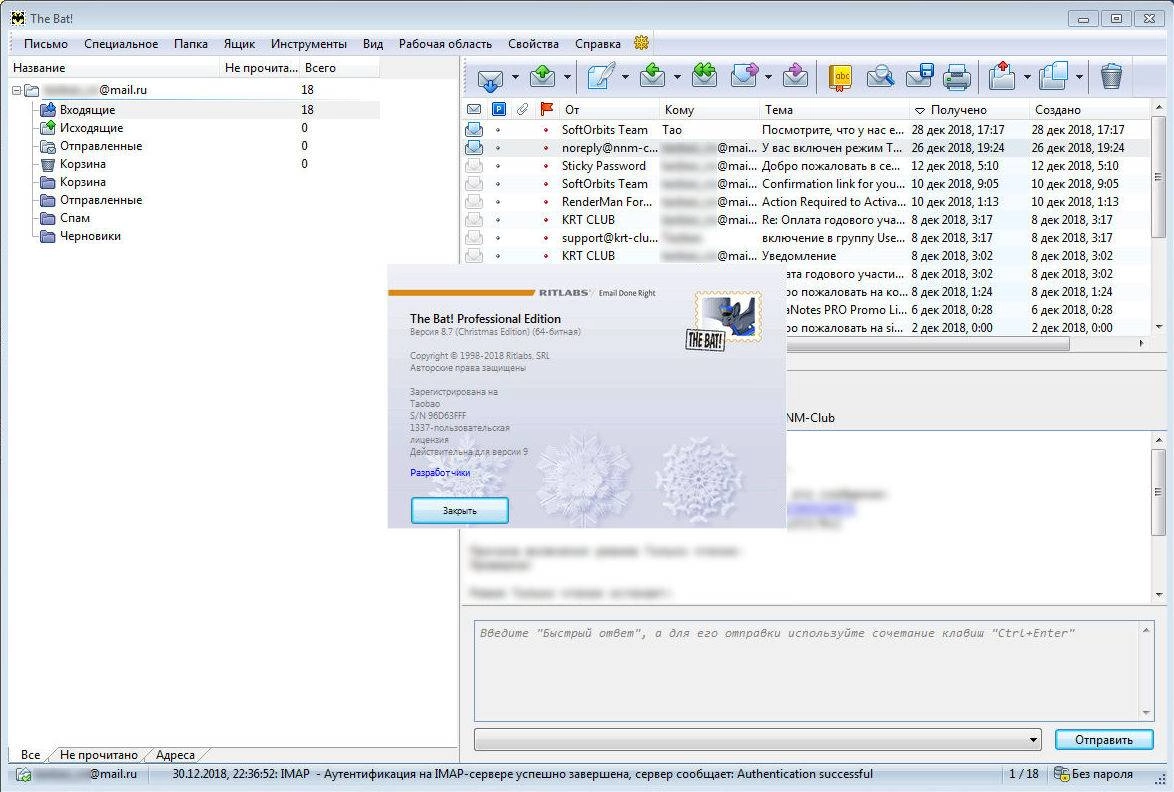
Task: Sort messages by От column
Action: 607,109
